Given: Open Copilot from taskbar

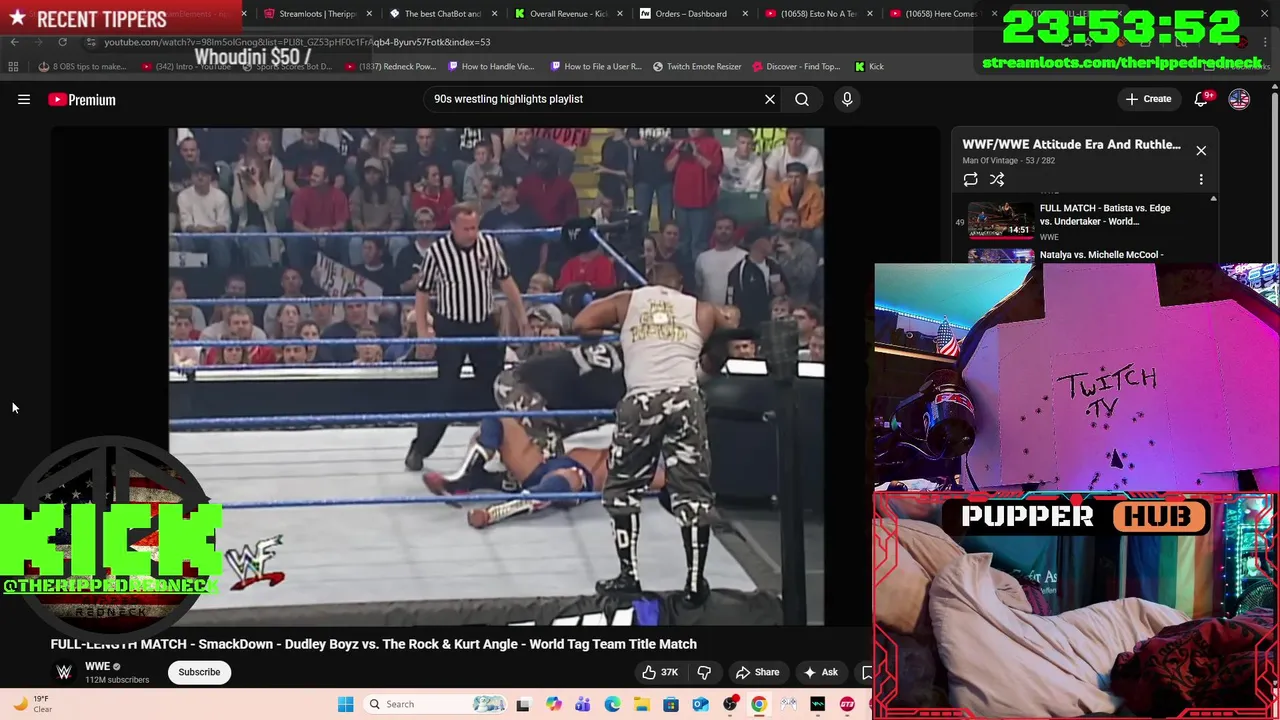Looking at the screenshot, I should (553, 704).
